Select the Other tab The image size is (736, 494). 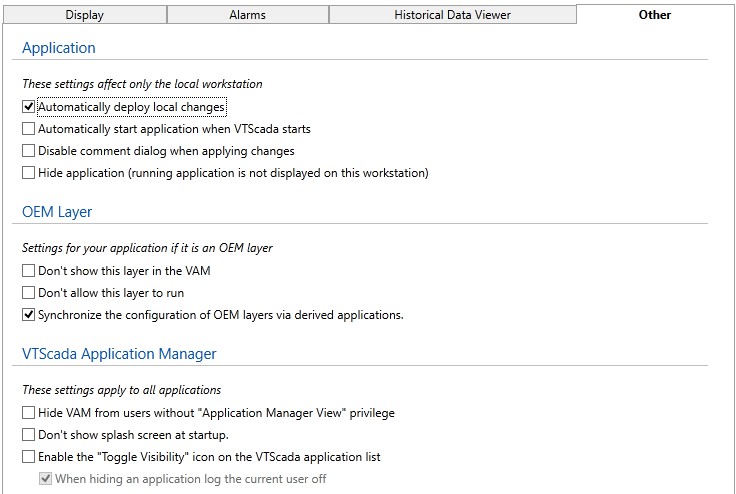click(655, 15)
